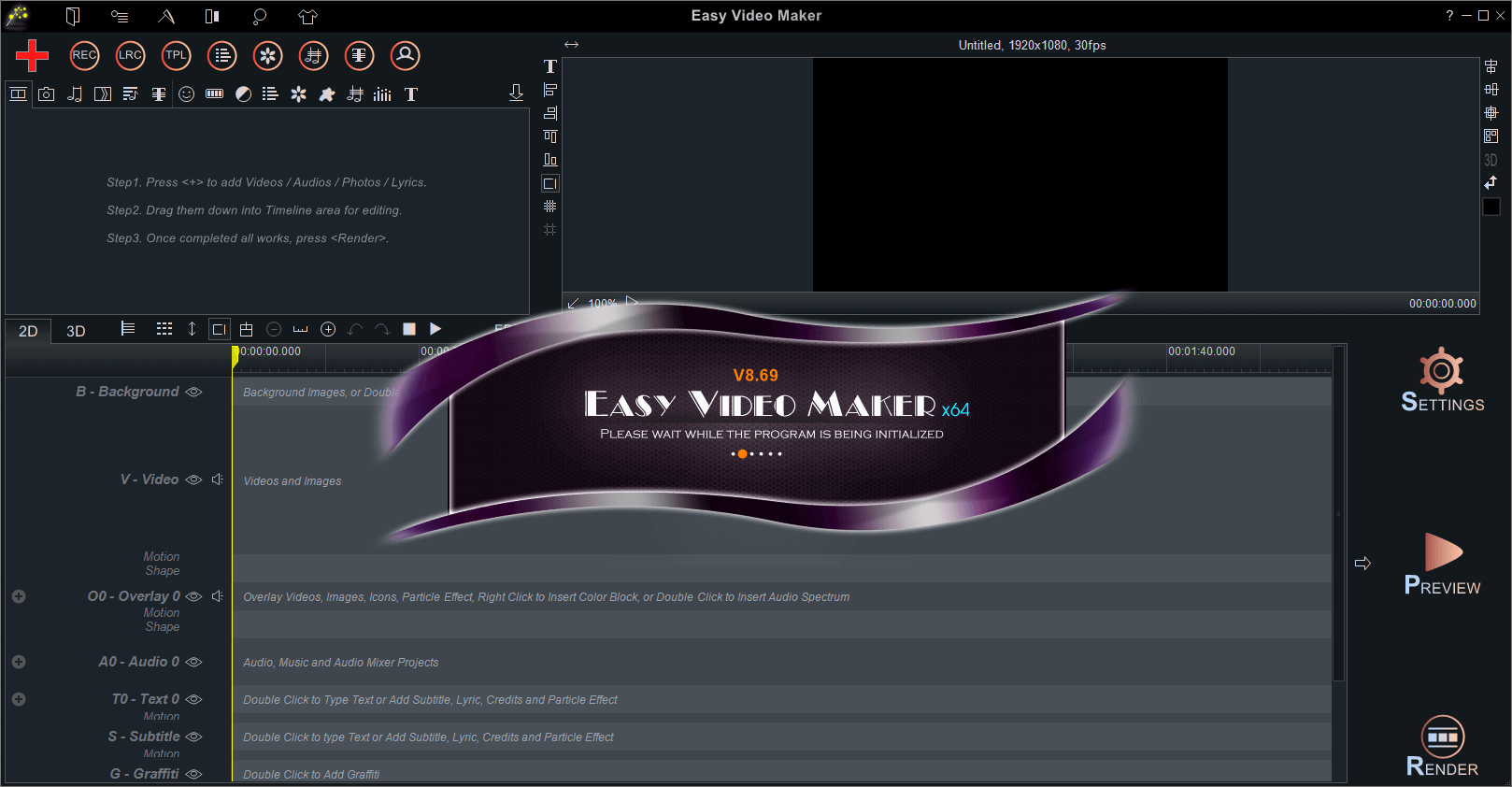1512x787 pixels.
Task: Select the transitions tab icon
Action: (x=103, y=93)
